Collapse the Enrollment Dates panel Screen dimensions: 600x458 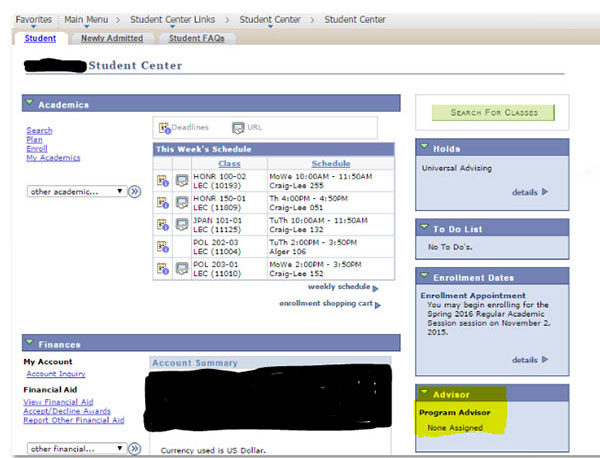click(x=425, y=276)
